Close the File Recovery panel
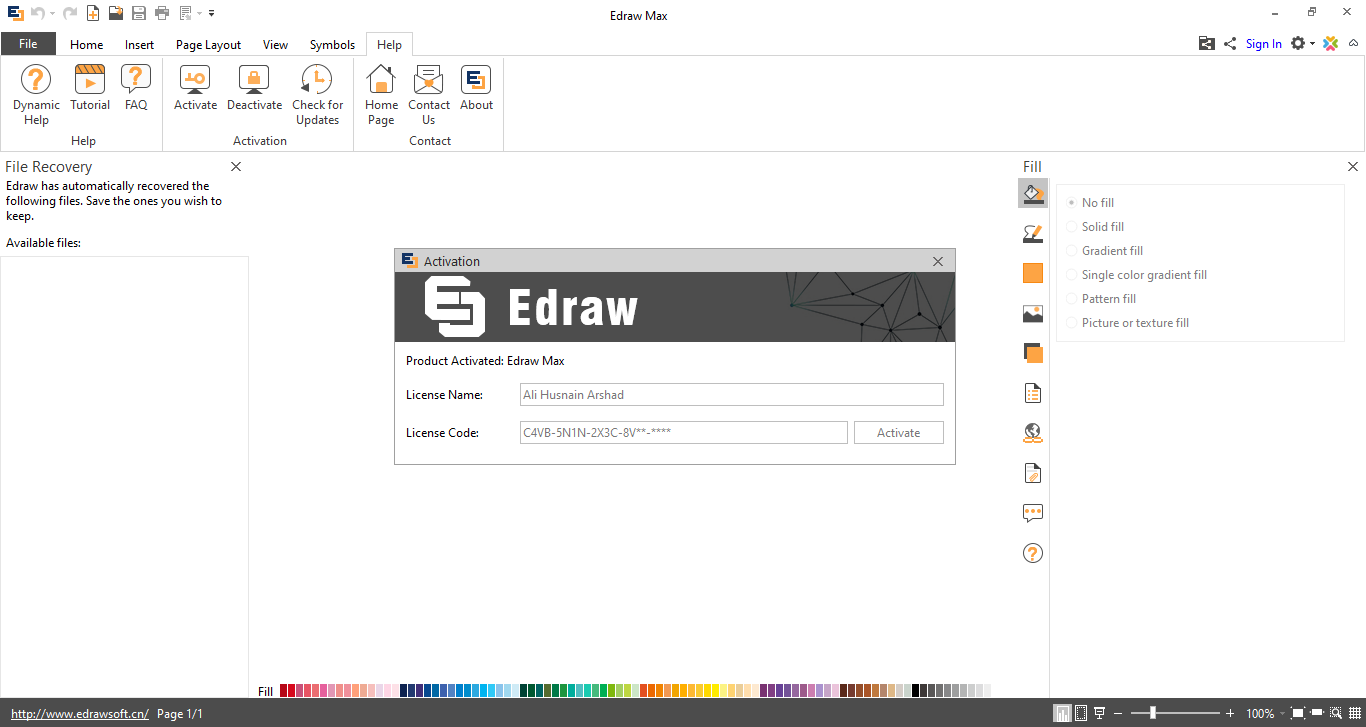The width and height of the screenshot is (1366, 727). (236, 167)
